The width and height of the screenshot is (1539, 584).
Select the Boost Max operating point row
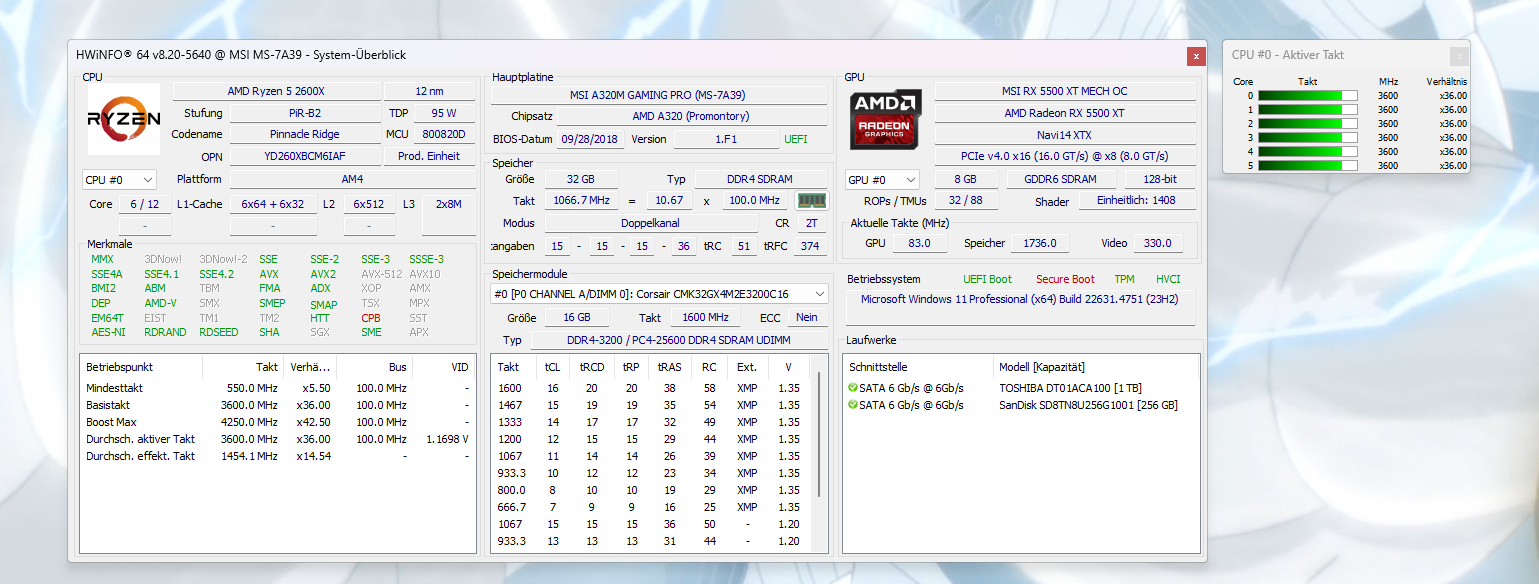pyautogui.click(x=278, y=422)
